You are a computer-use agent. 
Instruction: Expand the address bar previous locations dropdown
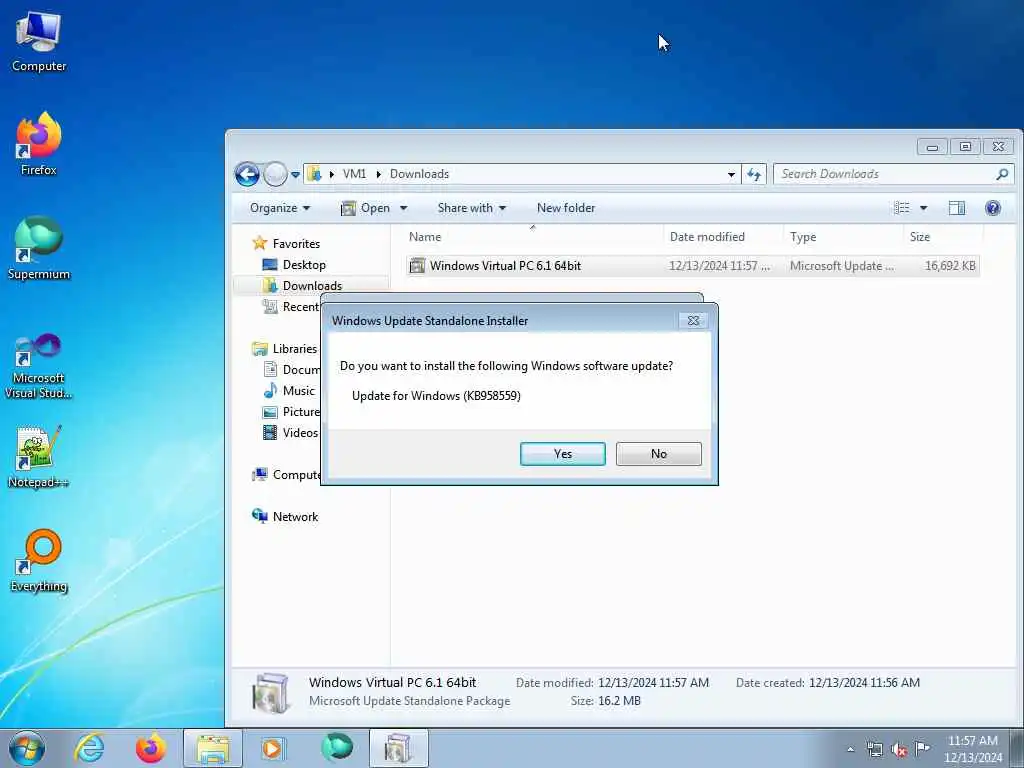[731, 174]
